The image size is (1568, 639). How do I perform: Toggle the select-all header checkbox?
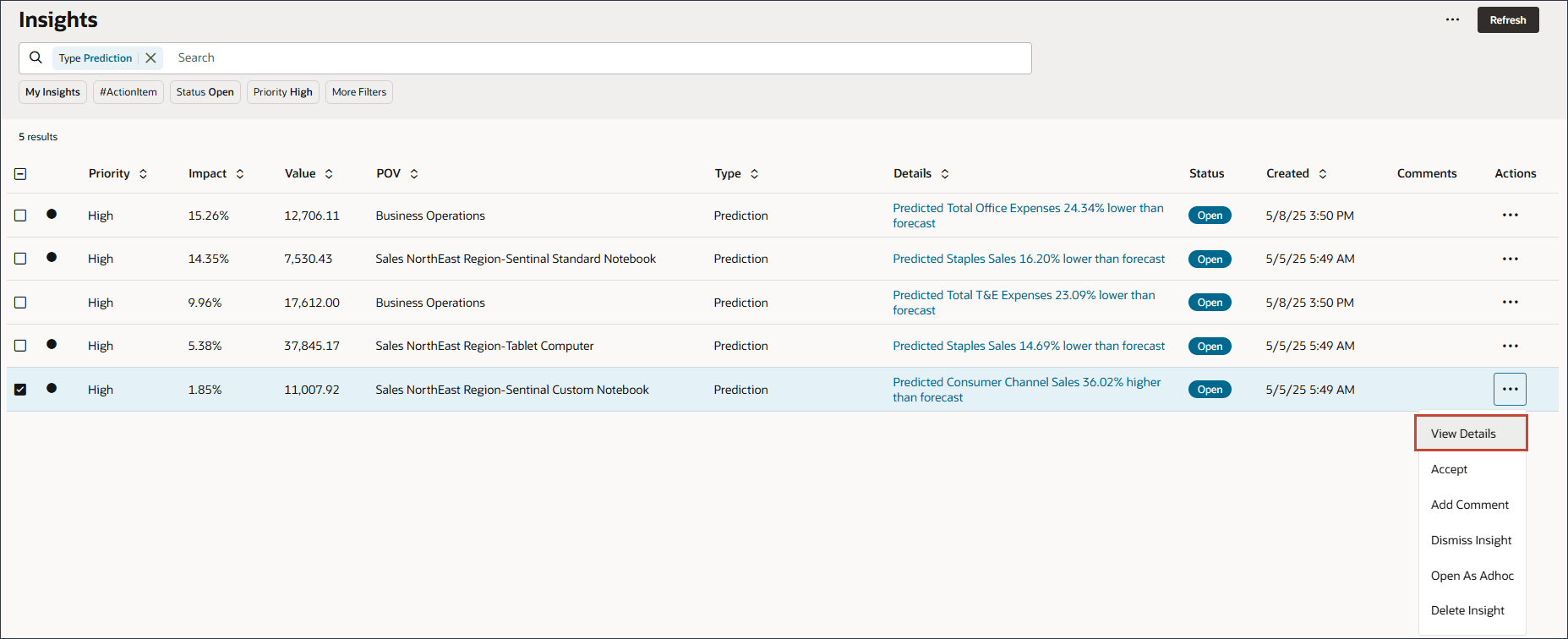pyautogui.click(x=20, y=174)
